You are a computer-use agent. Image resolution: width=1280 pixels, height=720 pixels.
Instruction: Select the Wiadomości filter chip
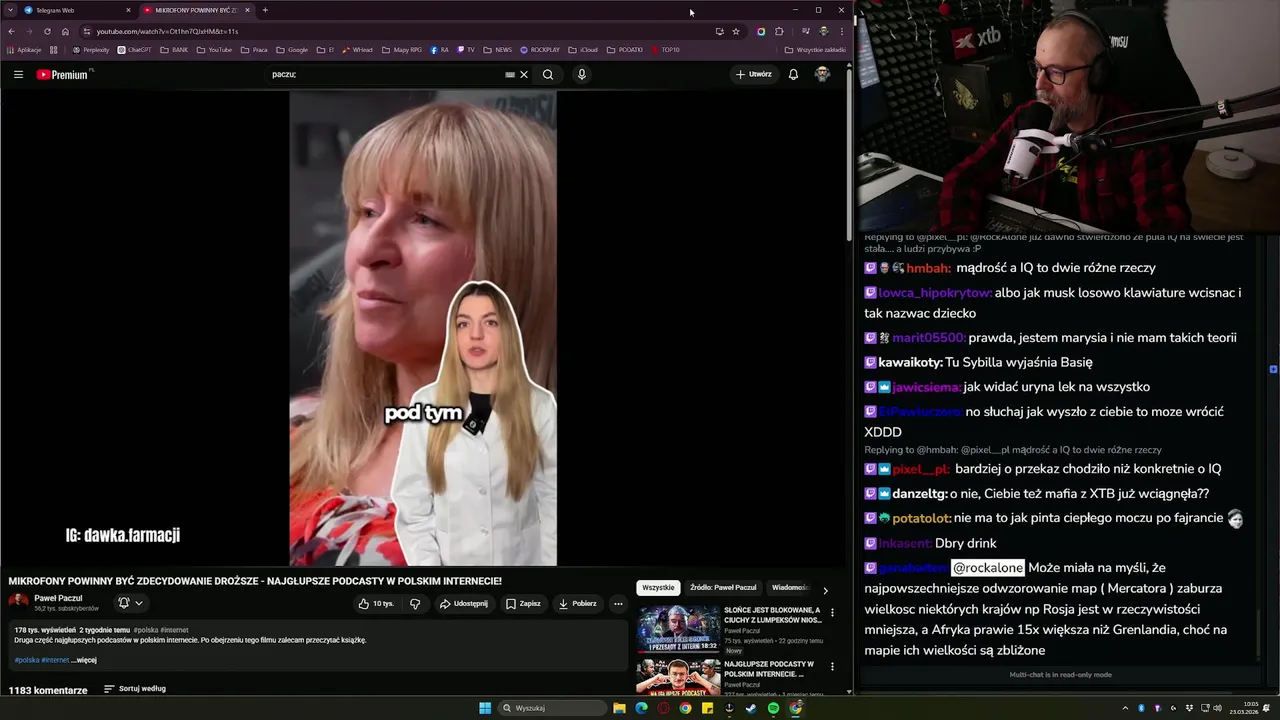[x=789, y=588]
